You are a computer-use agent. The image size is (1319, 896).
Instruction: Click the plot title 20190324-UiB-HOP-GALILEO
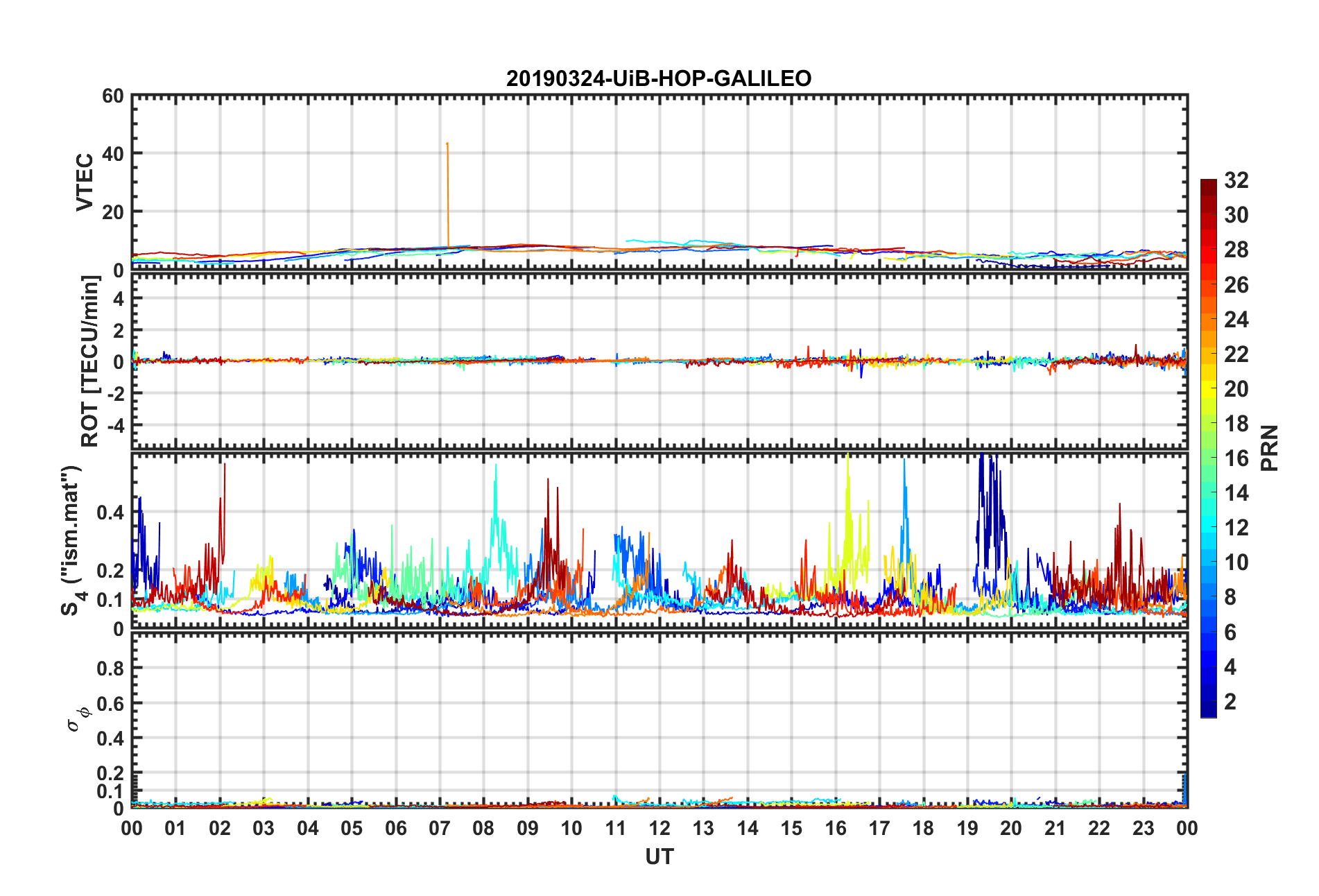coord(658,78)
